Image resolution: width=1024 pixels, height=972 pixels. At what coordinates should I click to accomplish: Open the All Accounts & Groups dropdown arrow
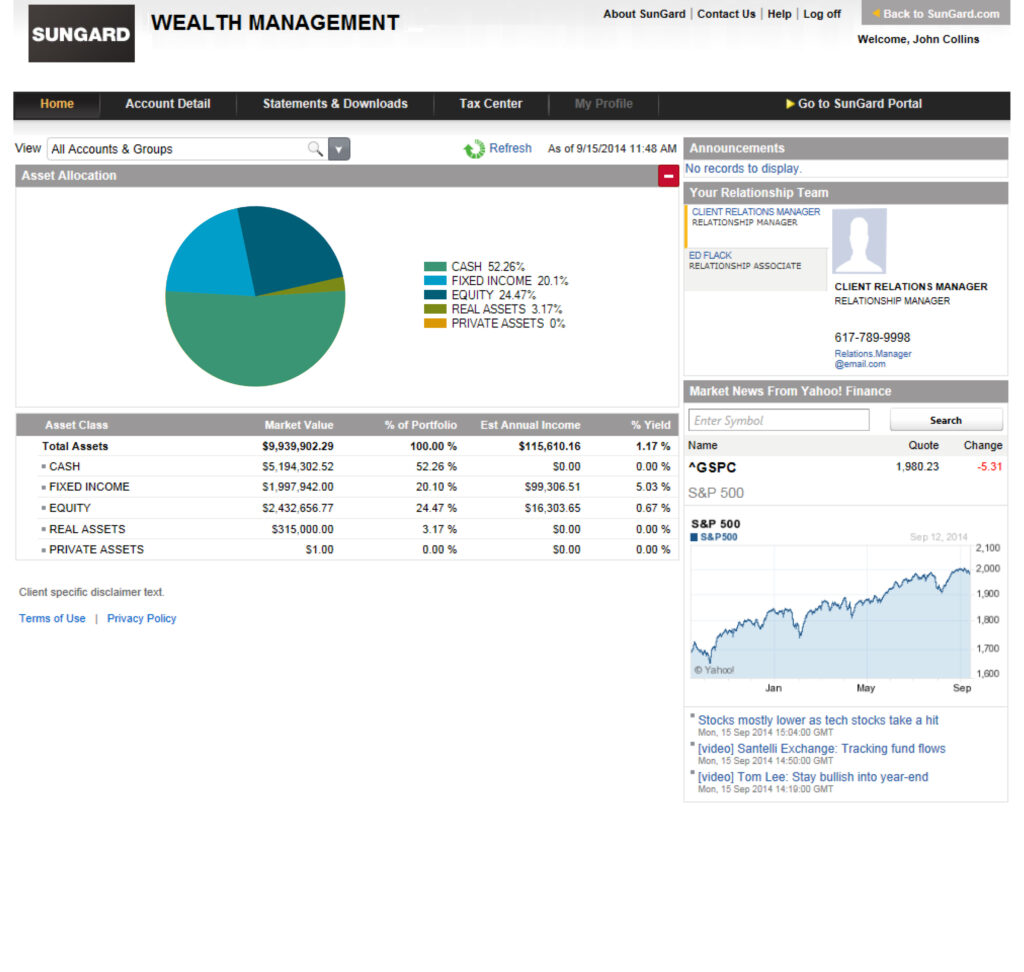click(338, 149)
